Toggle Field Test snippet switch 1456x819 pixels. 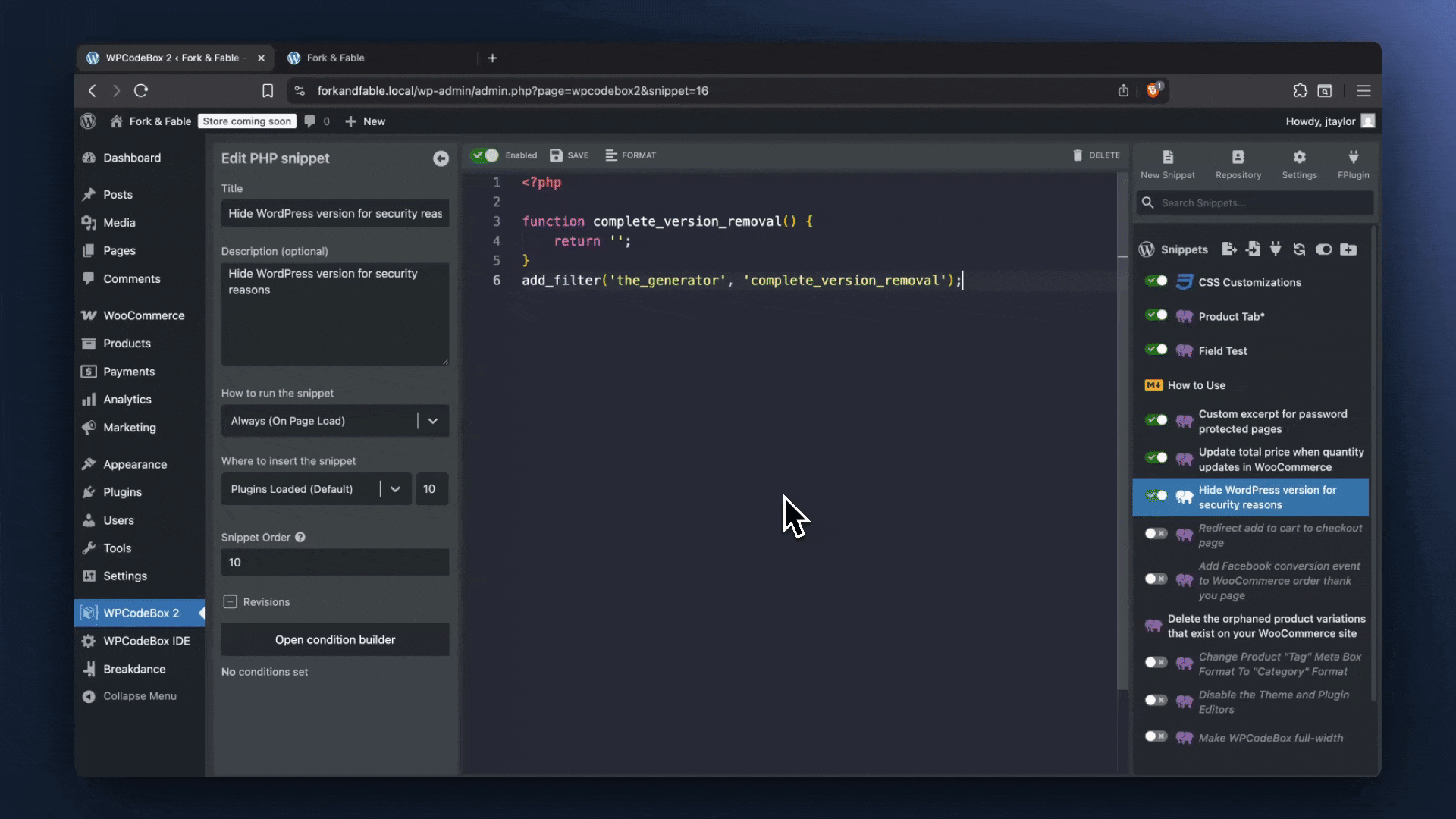pyautogui.click(x=1156, y=350)
